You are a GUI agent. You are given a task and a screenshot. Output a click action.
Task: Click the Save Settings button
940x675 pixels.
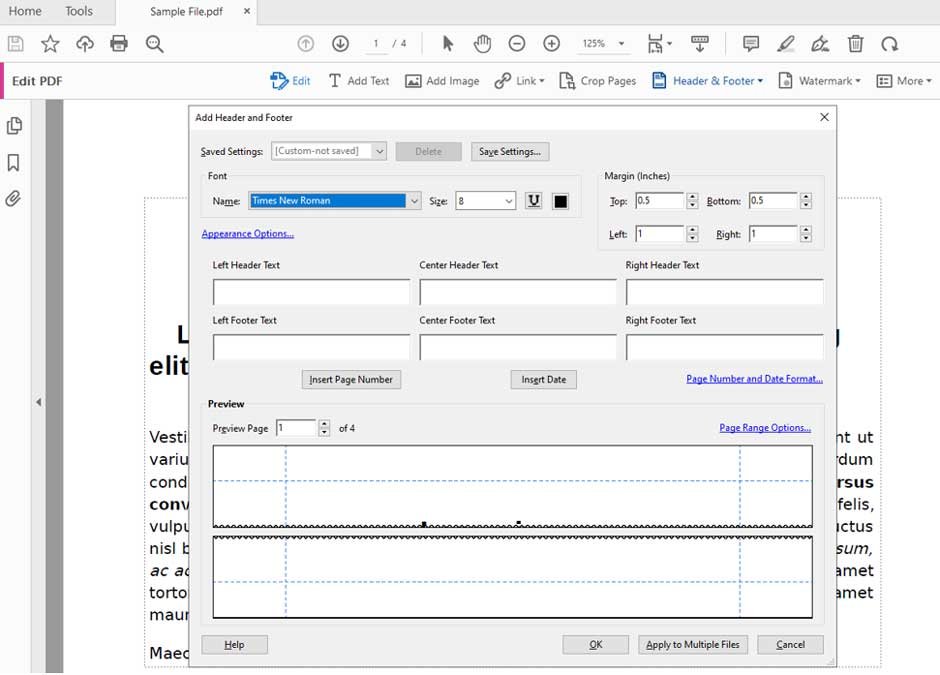coord(510,152)
